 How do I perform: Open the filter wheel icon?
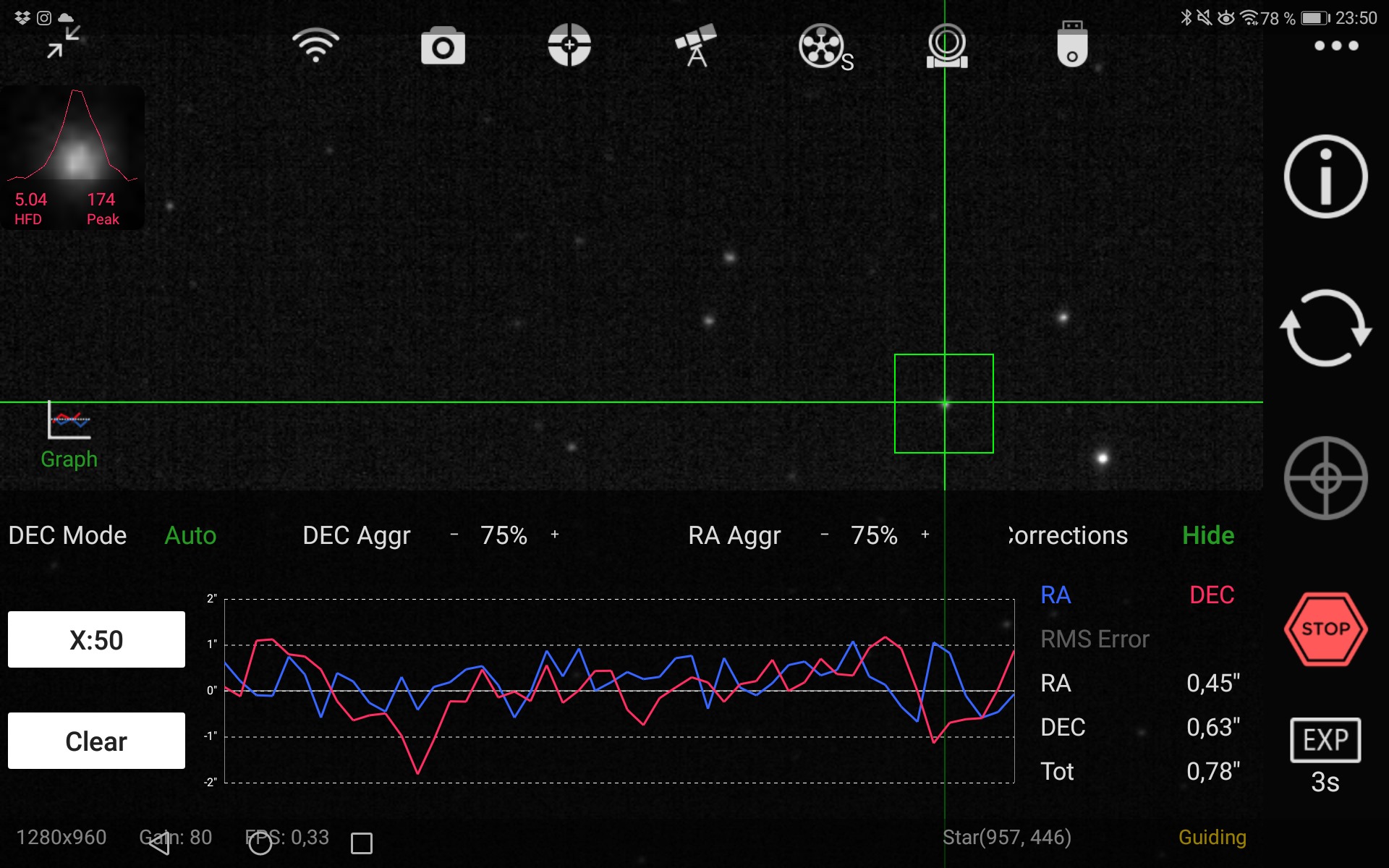[825, 47]
